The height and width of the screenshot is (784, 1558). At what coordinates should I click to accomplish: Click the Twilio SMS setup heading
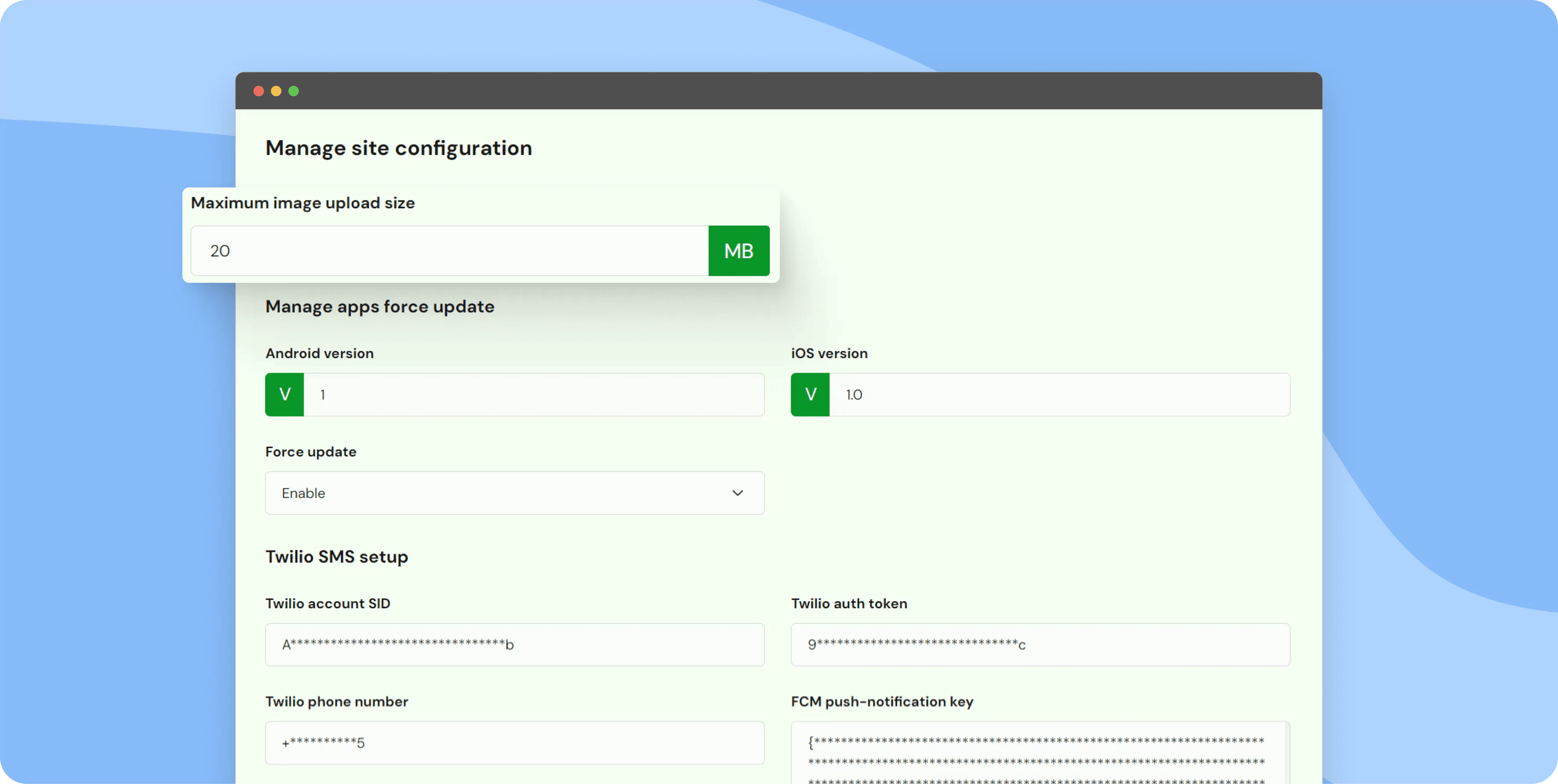[337, 556]
